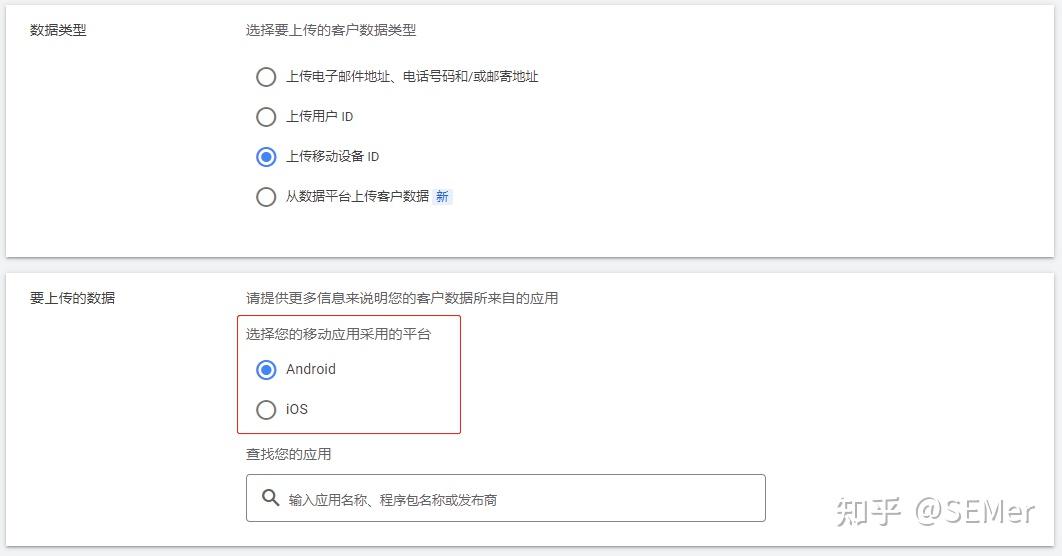1062x556 pixels.
Task: Click the 上传移动设备 ID label text
Action: pyautogui.click(x=332, y=156)
